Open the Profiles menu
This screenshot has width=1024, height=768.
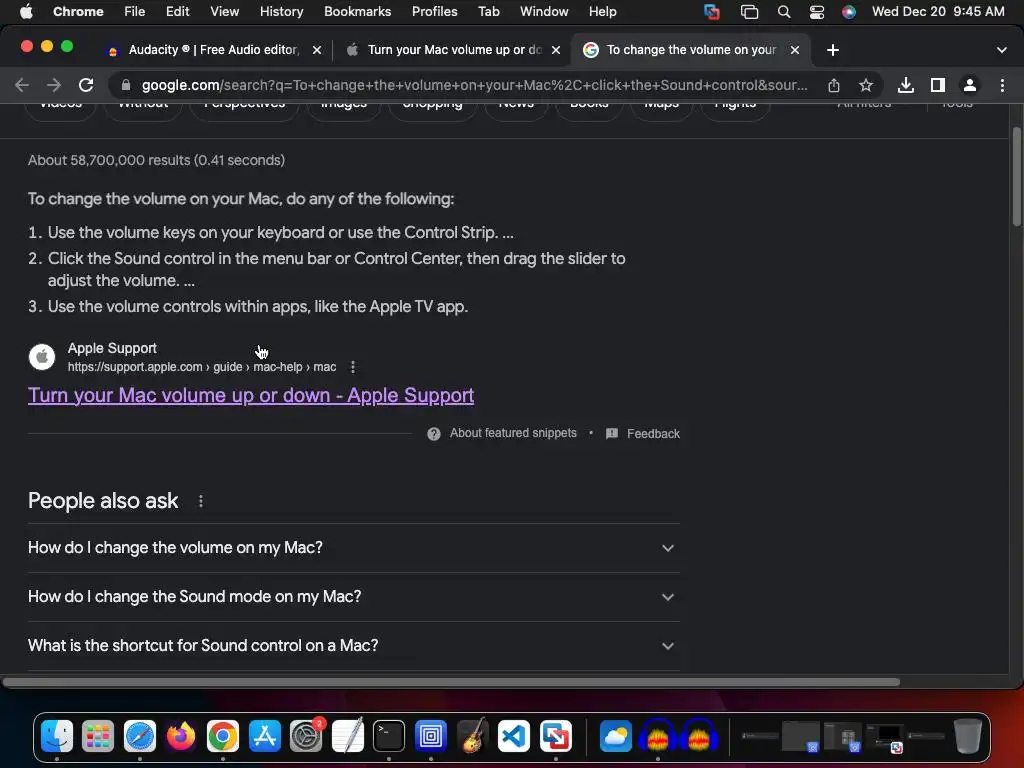[434, 12]
